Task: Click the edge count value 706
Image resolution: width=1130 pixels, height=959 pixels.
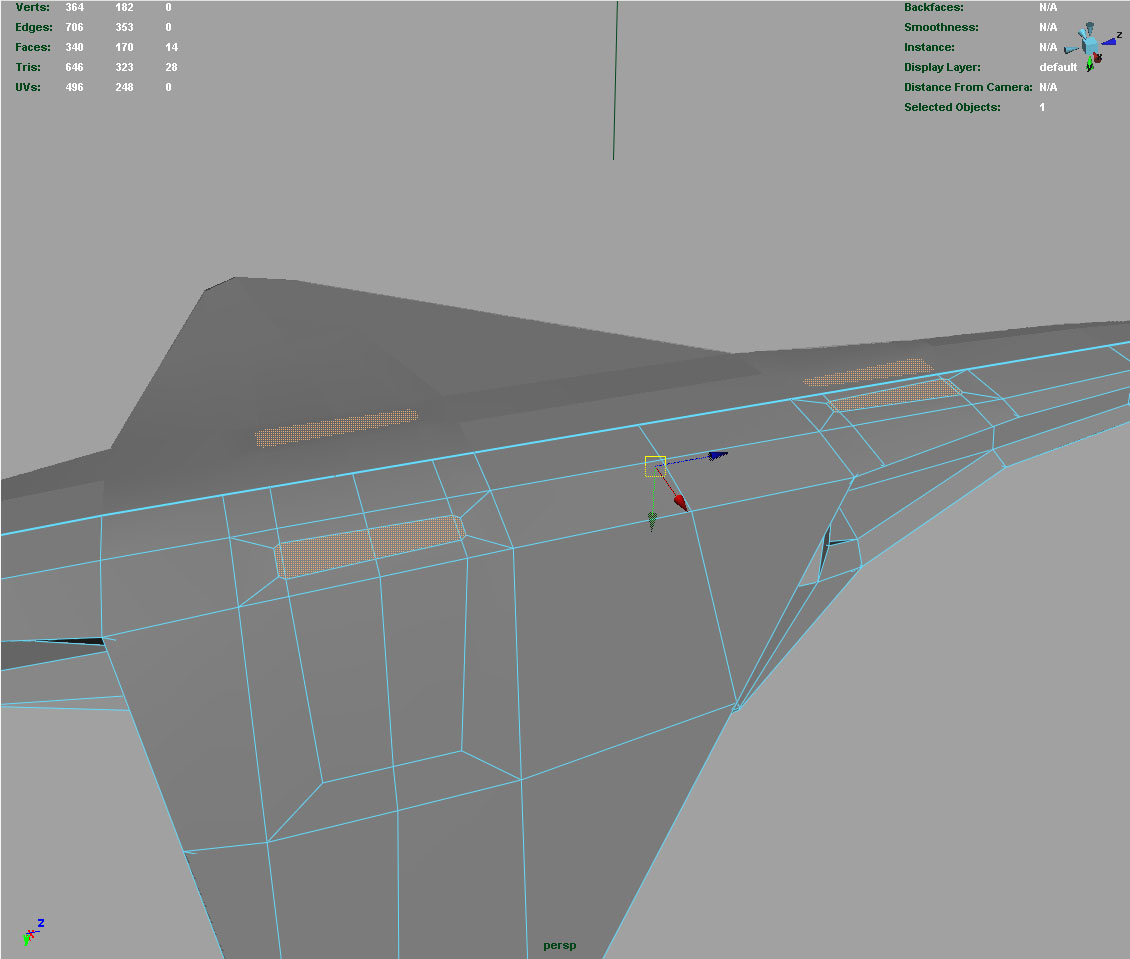Action: [x=75, y=27]
